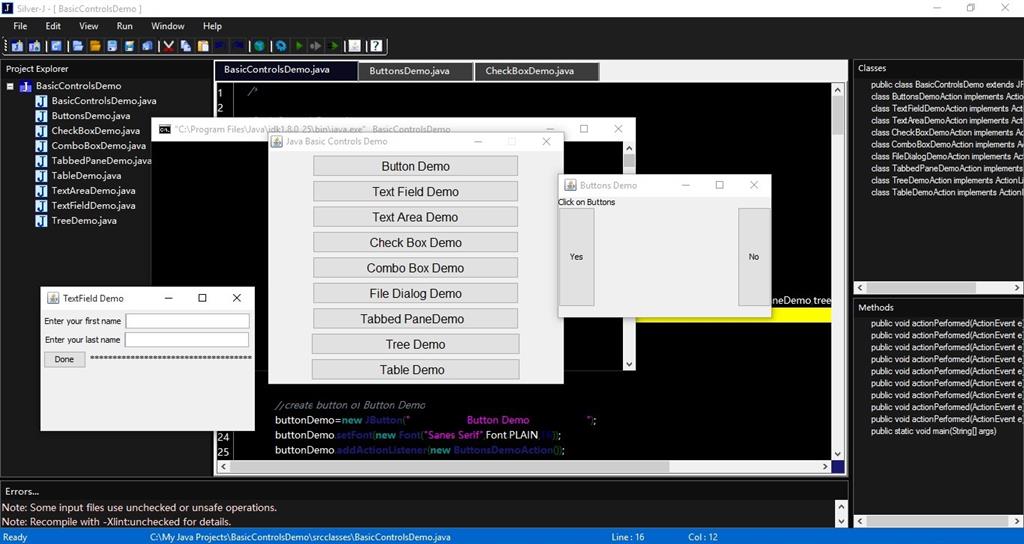Open ComboBoxDemo.java in Project Explorer
This screenshot has width=1024, height=544.
(98, 146)
